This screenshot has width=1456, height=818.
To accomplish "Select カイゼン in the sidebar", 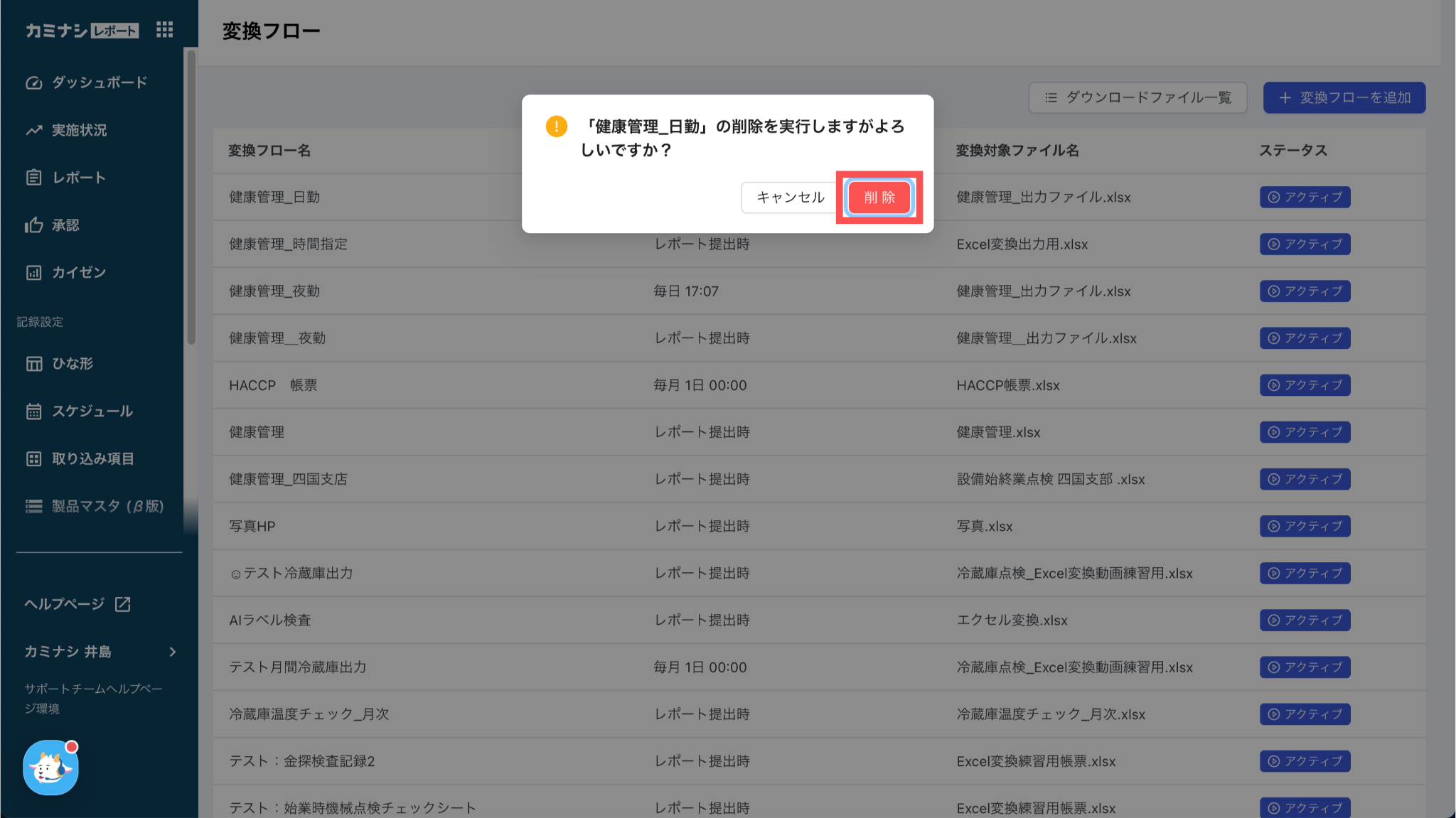I will [x=78, y=272].
